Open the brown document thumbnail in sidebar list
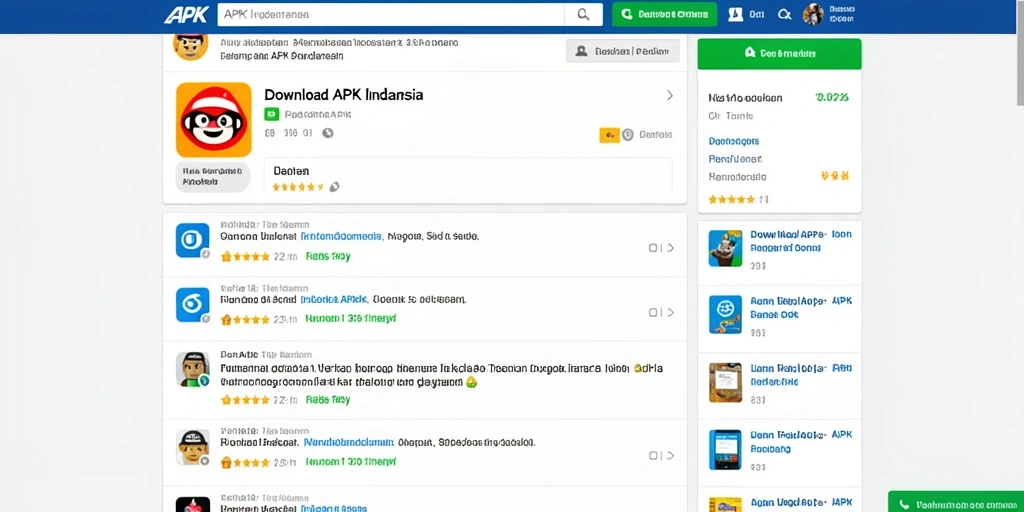1024x512 pixels. pyautogui.click(x=726, y=383)
